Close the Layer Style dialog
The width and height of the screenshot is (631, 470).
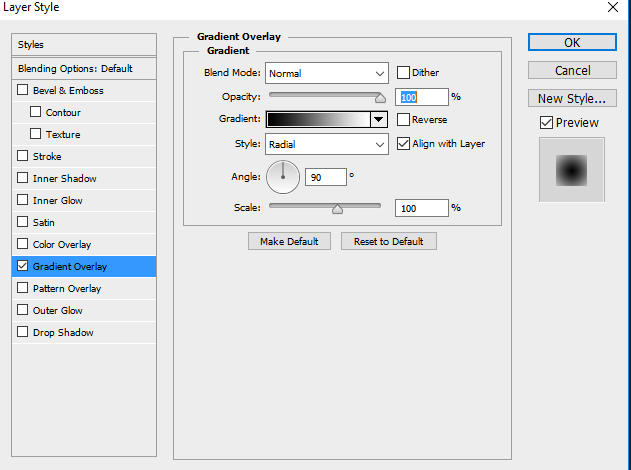point(613,7)
